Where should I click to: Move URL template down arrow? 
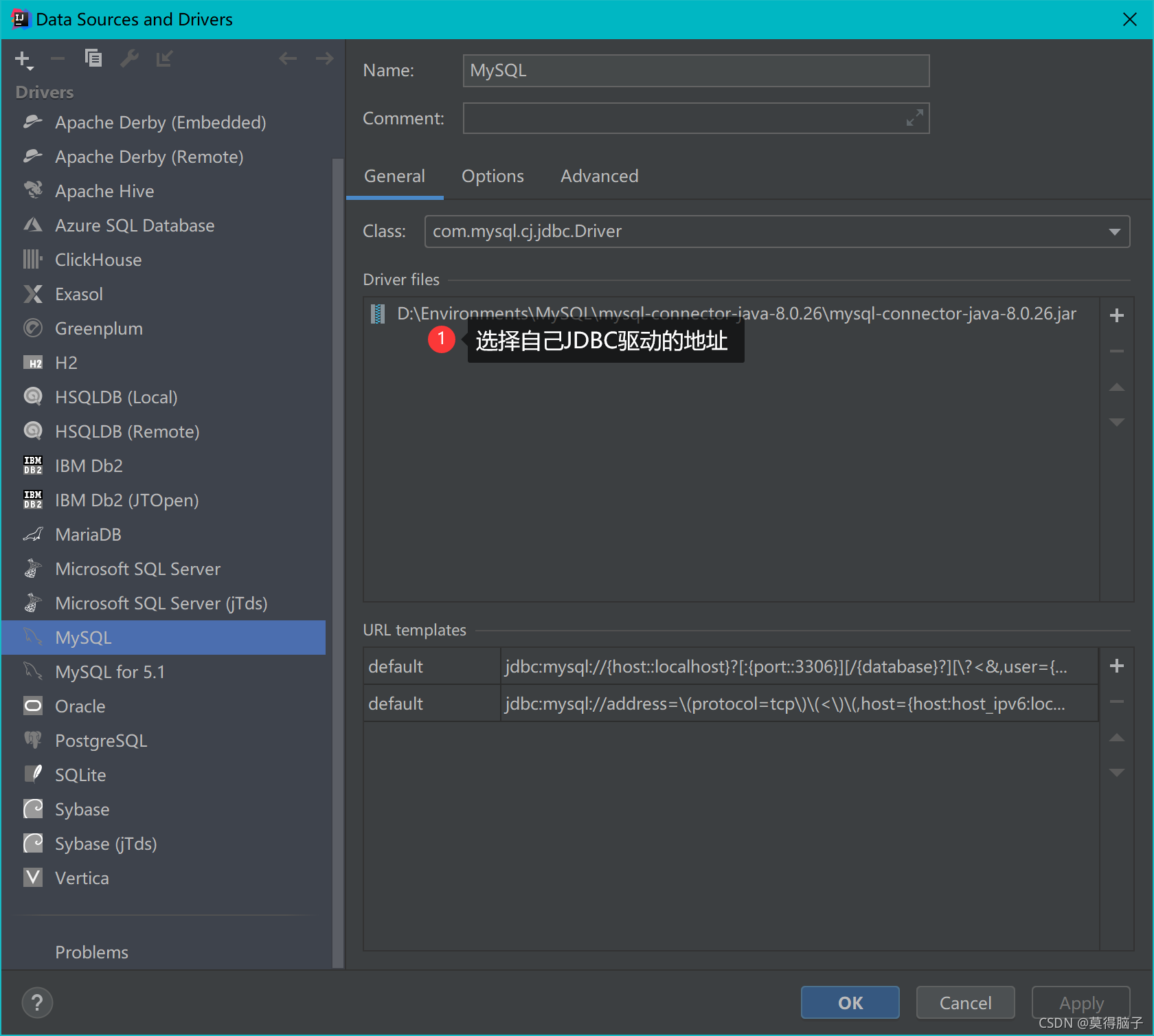tap(1117, 772)
